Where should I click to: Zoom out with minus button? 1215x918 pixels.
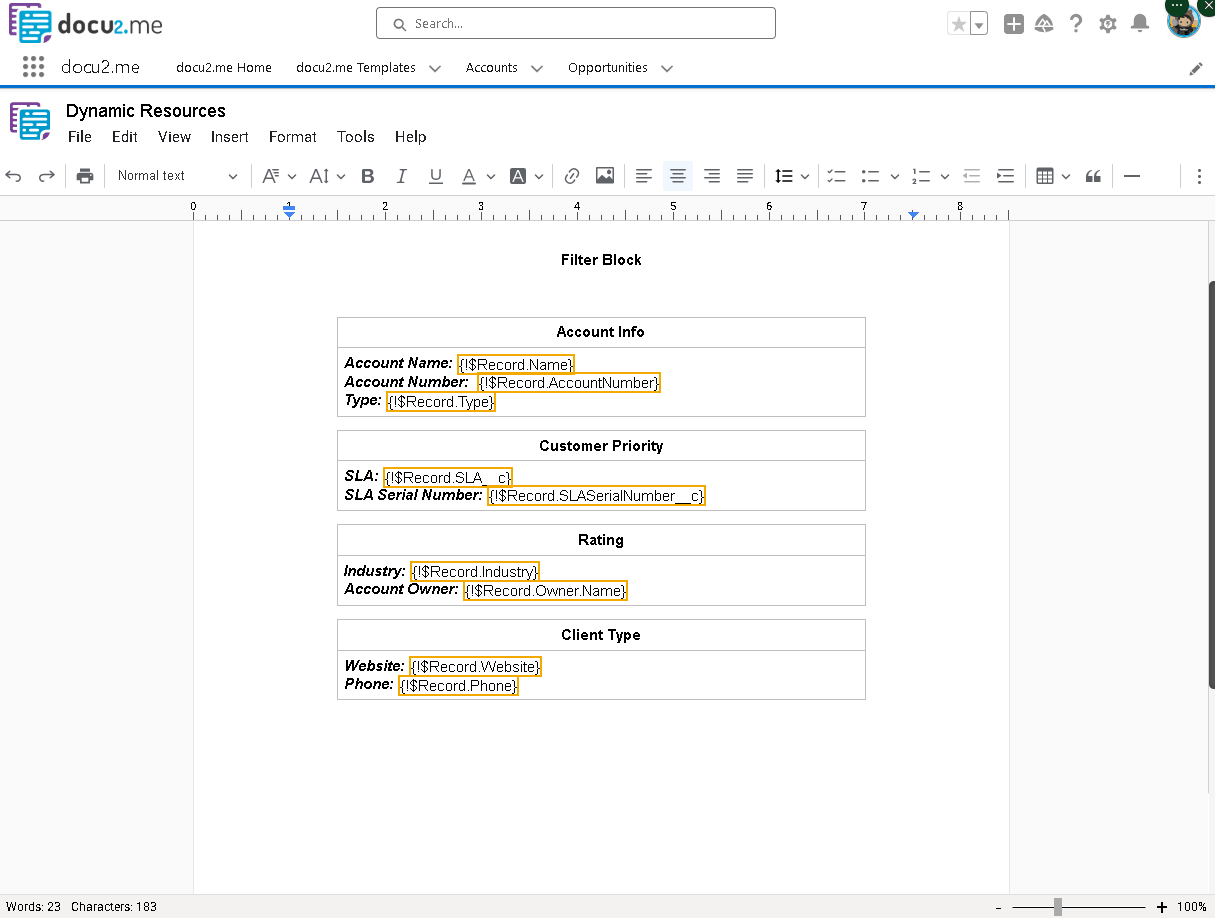click(997, 907)
